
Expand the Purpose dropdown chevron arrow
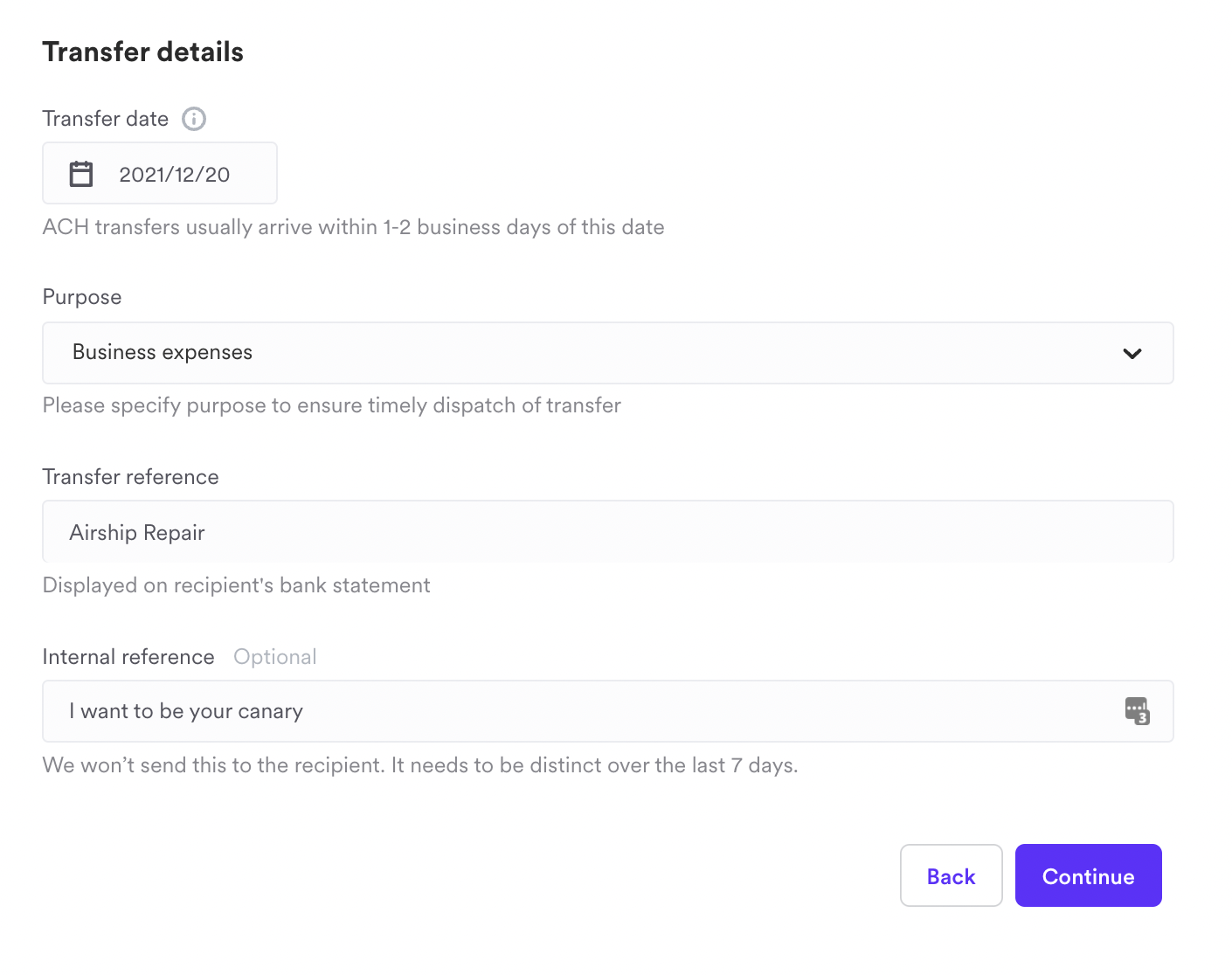tap(1132, 354)
